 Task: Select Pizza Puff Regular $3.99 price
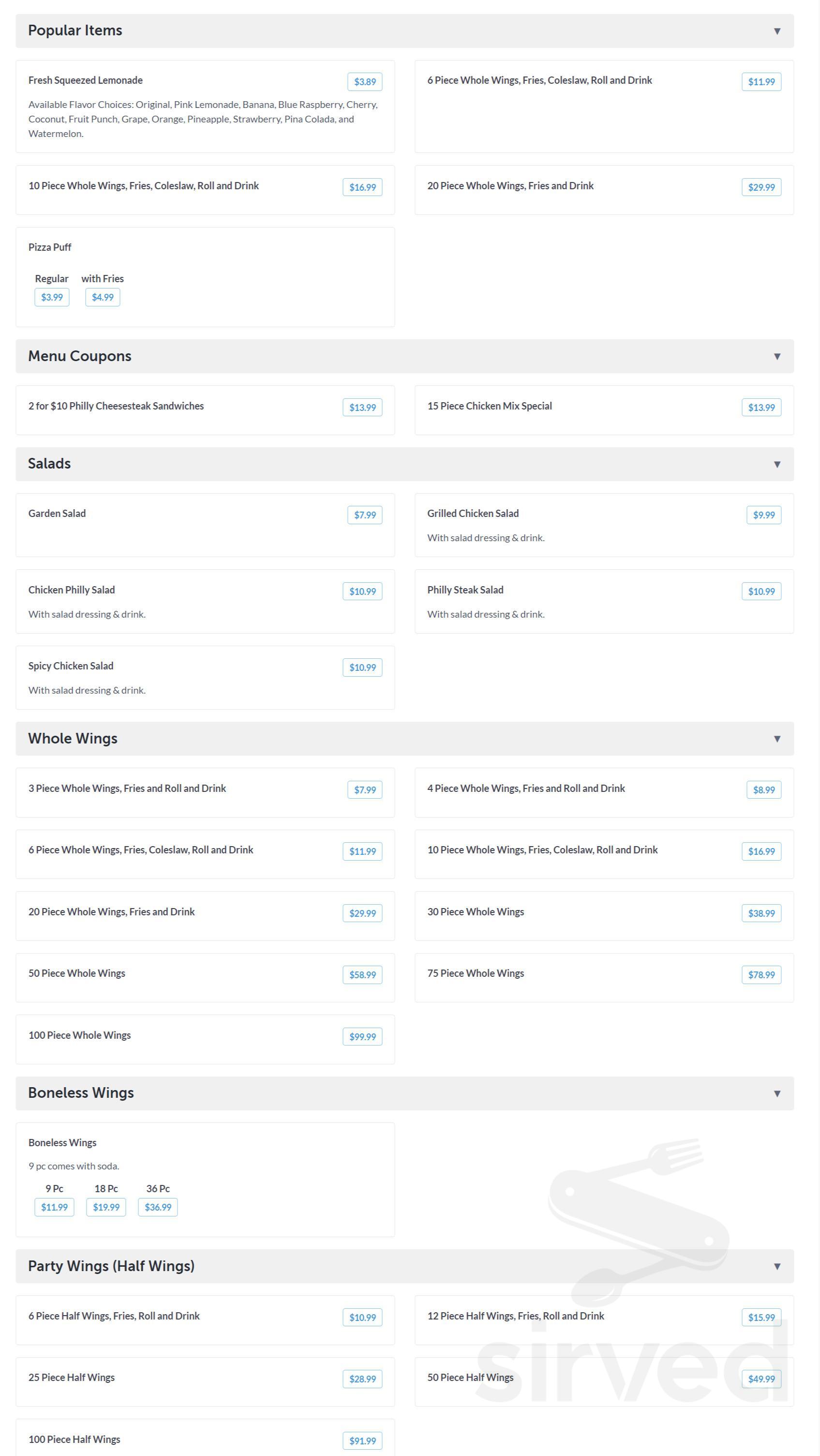pyautogui.click(x=52, y=297)
